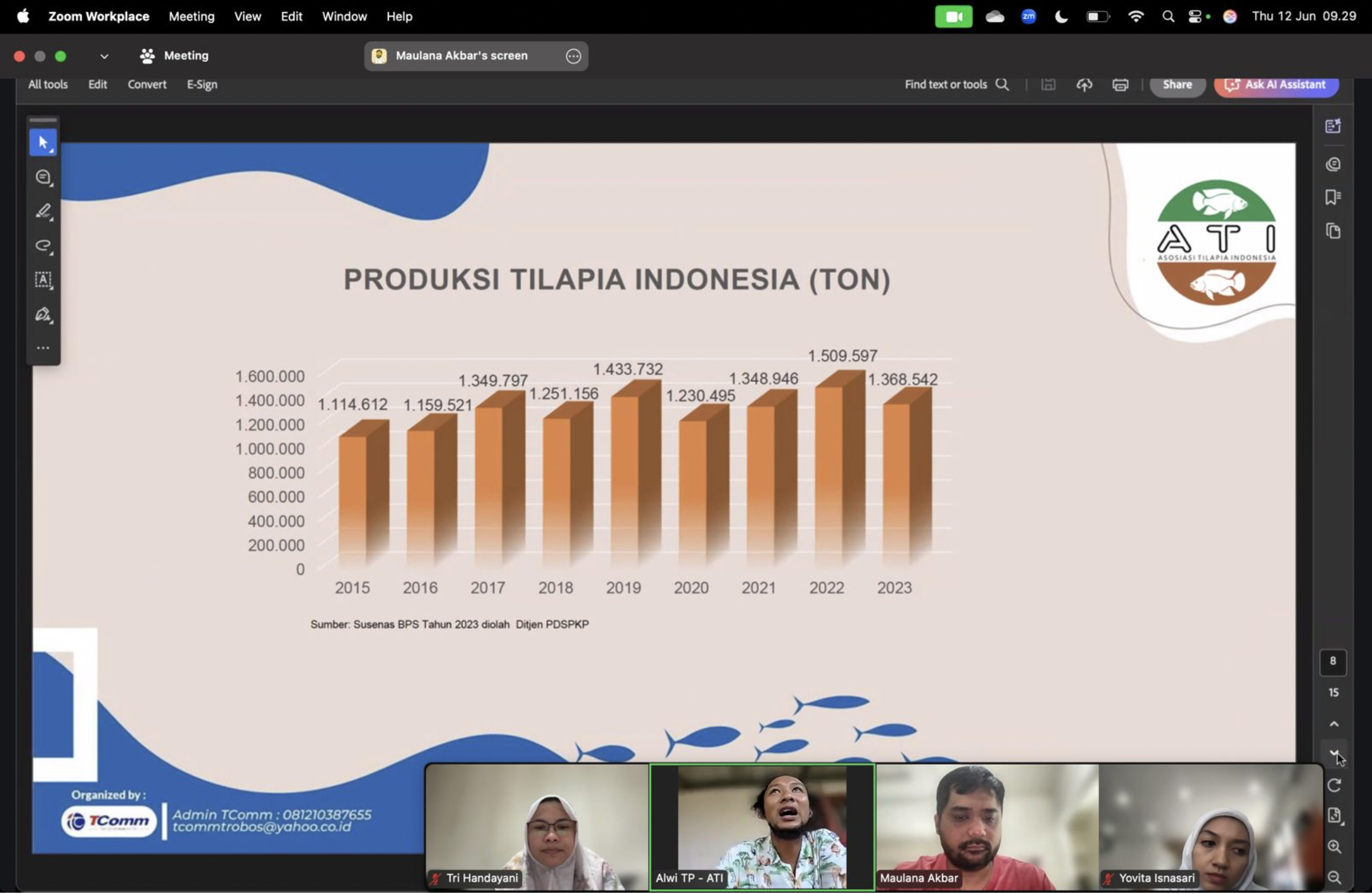Image resolution: width=1372 pixels, height=894 pixels.
Task: Open the AI assistant panel icon on right sidebar
Action: coord(1333,126)
